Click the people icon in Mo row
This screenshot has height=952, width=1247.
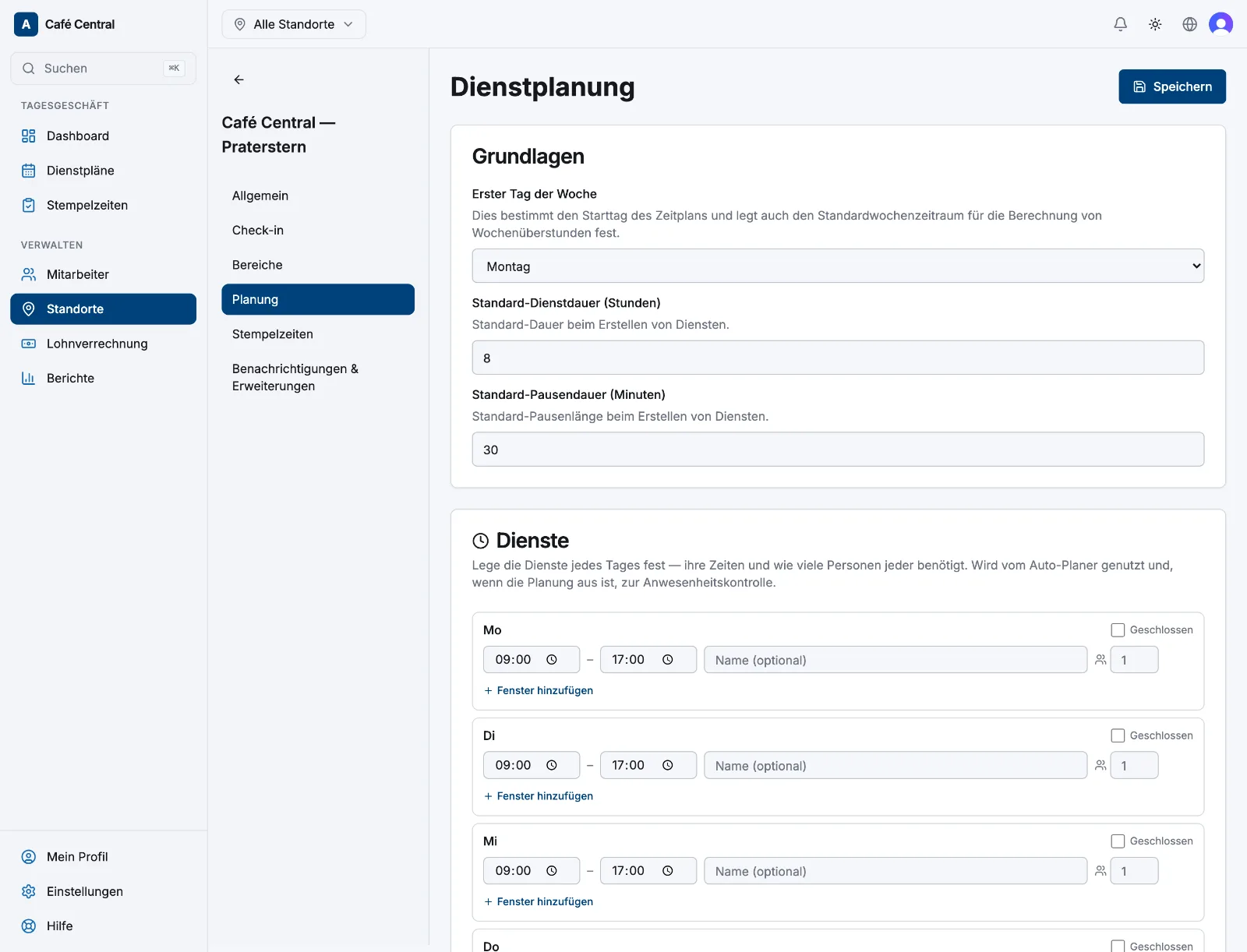[x=1100, y=660]
